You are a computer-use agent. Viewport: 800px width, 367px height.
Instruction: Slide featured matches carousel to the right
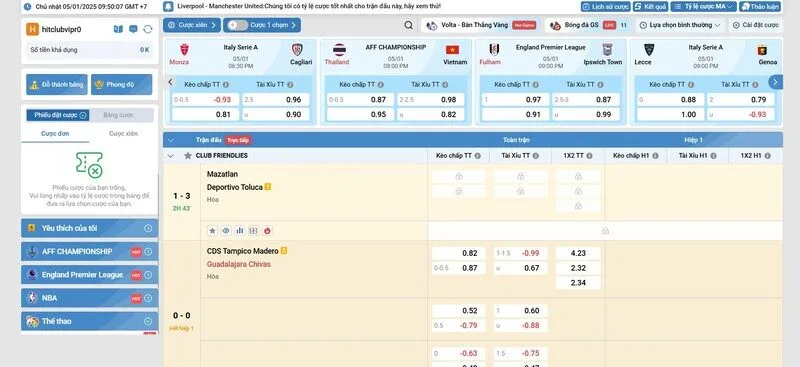click(775, 82)
